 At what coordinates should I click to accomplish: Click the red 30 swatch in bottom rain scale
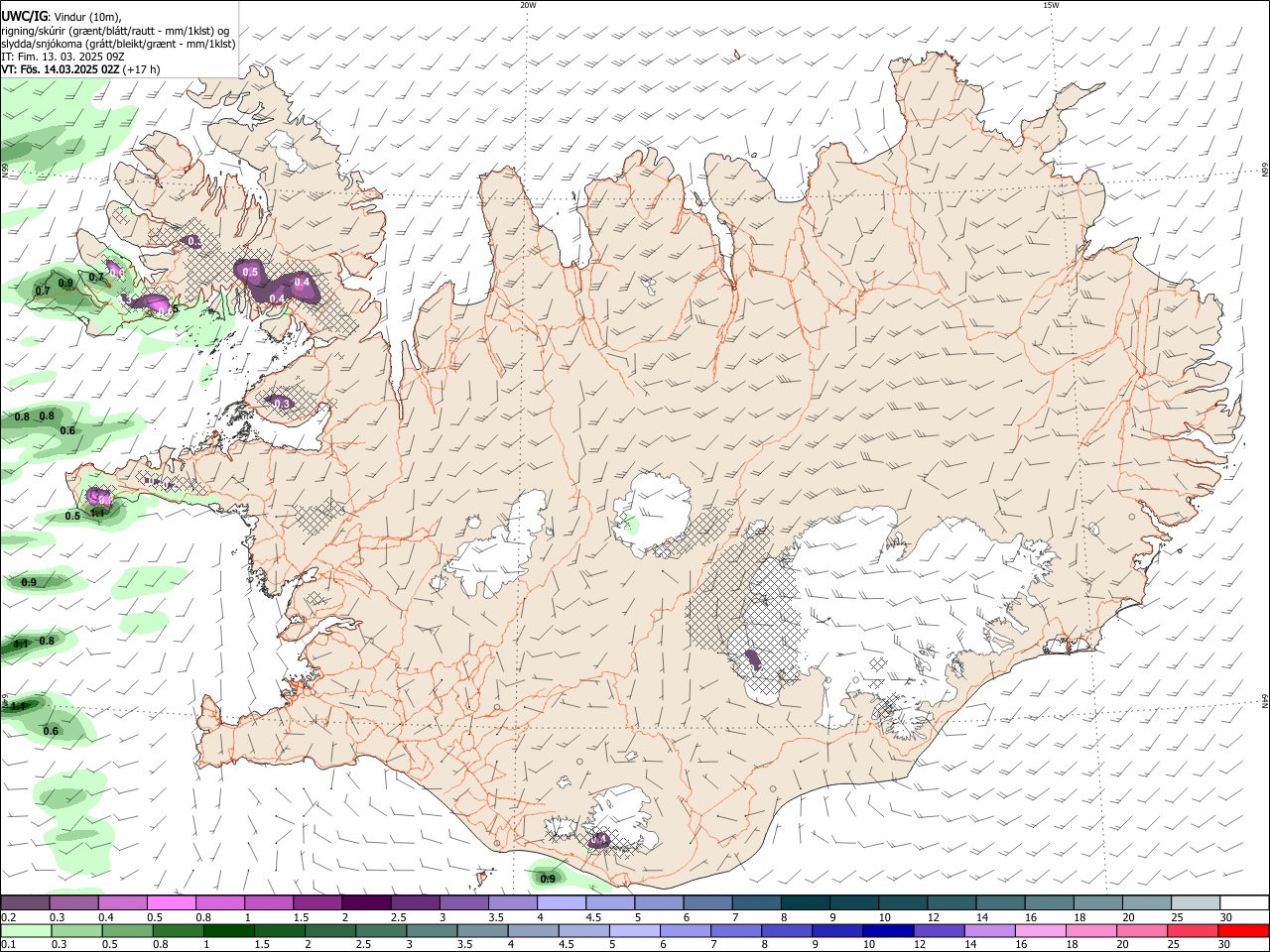pyautogui.click(x=1244, y=930)
